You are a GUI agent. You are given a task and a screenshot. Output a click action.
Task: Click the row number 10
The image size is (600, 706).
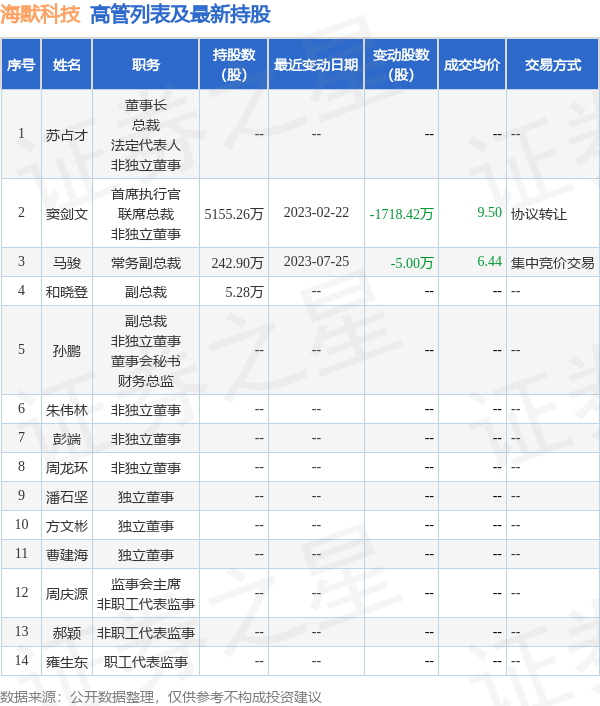click(x=21, y=524)
